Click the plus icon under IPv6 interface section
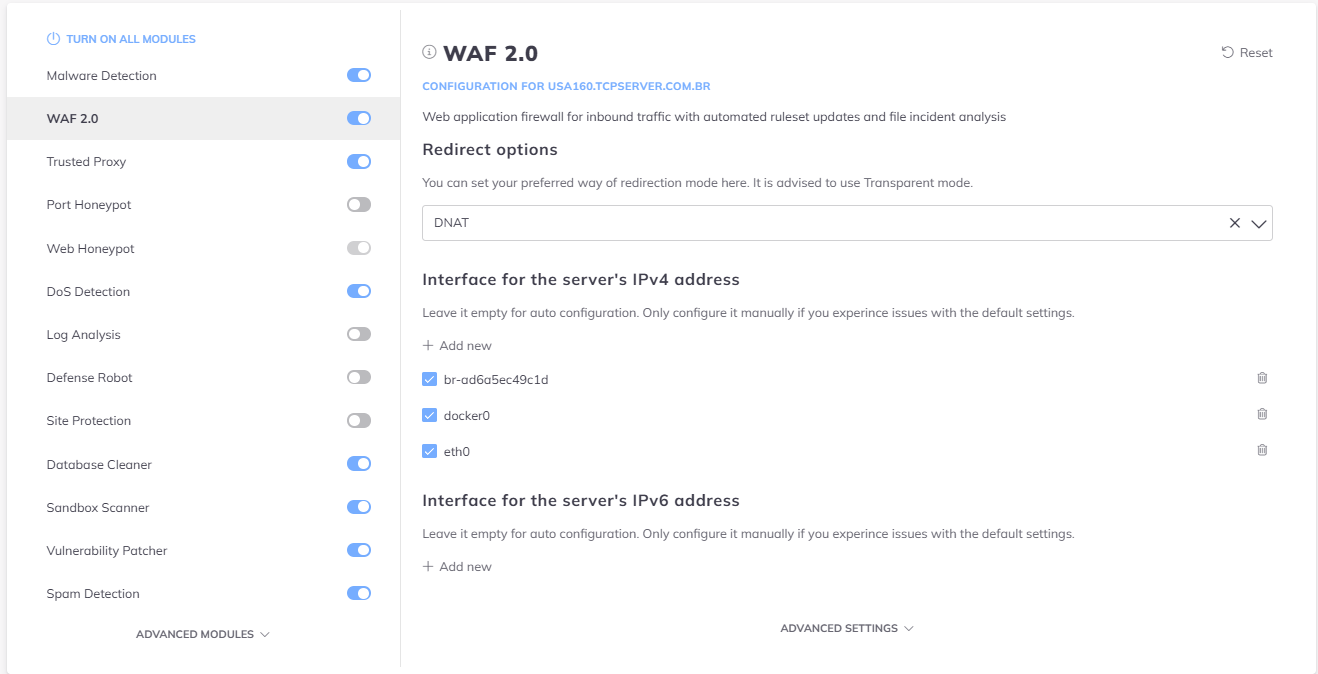 point(428,567)
